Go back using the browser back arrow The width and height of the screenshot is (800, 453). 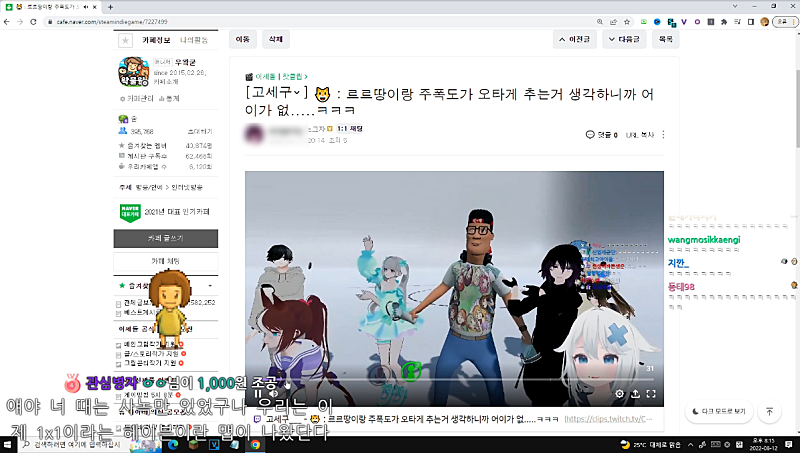tap(7, 22)
